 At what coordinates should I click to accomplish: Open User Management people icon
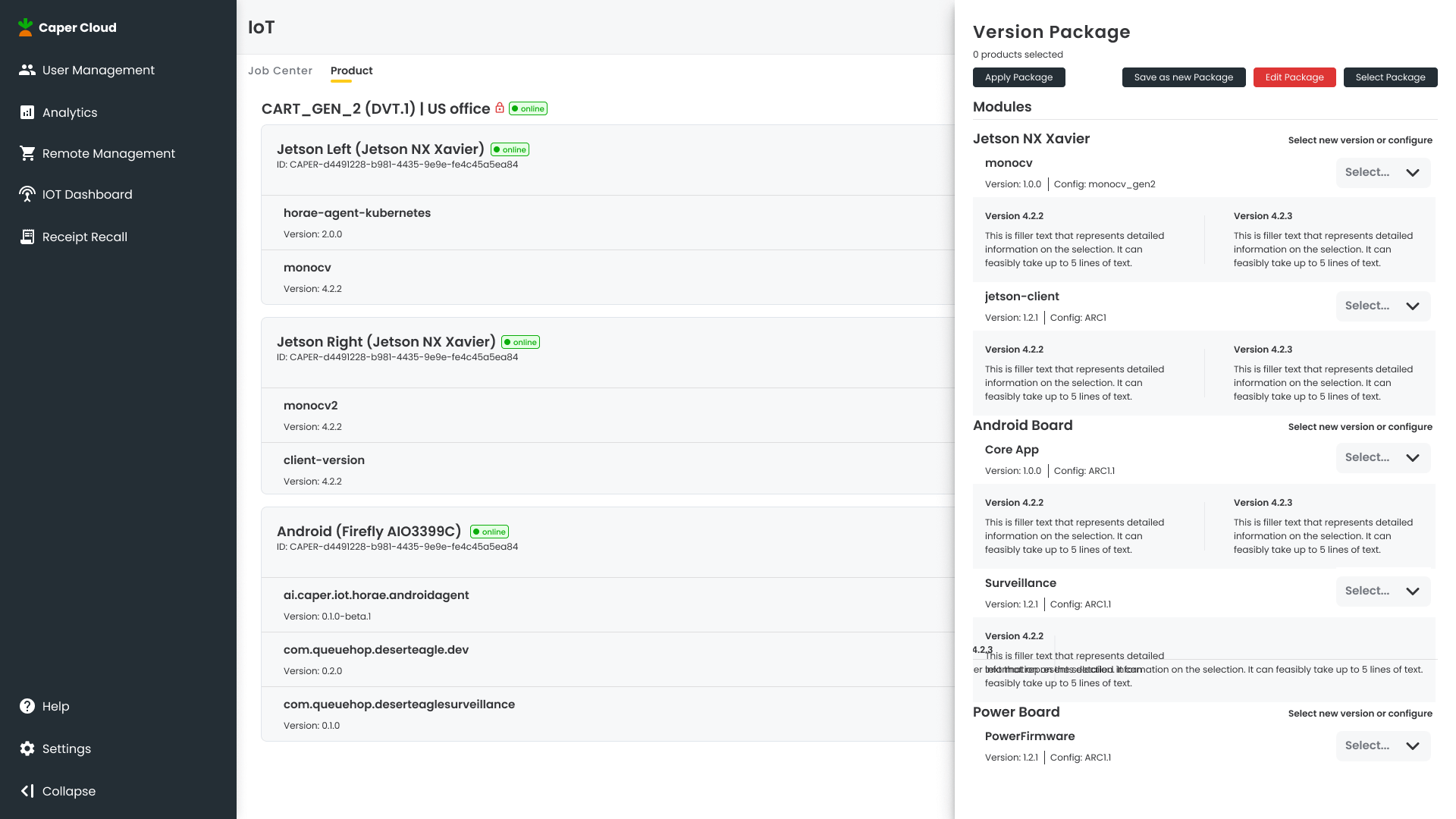27,70
